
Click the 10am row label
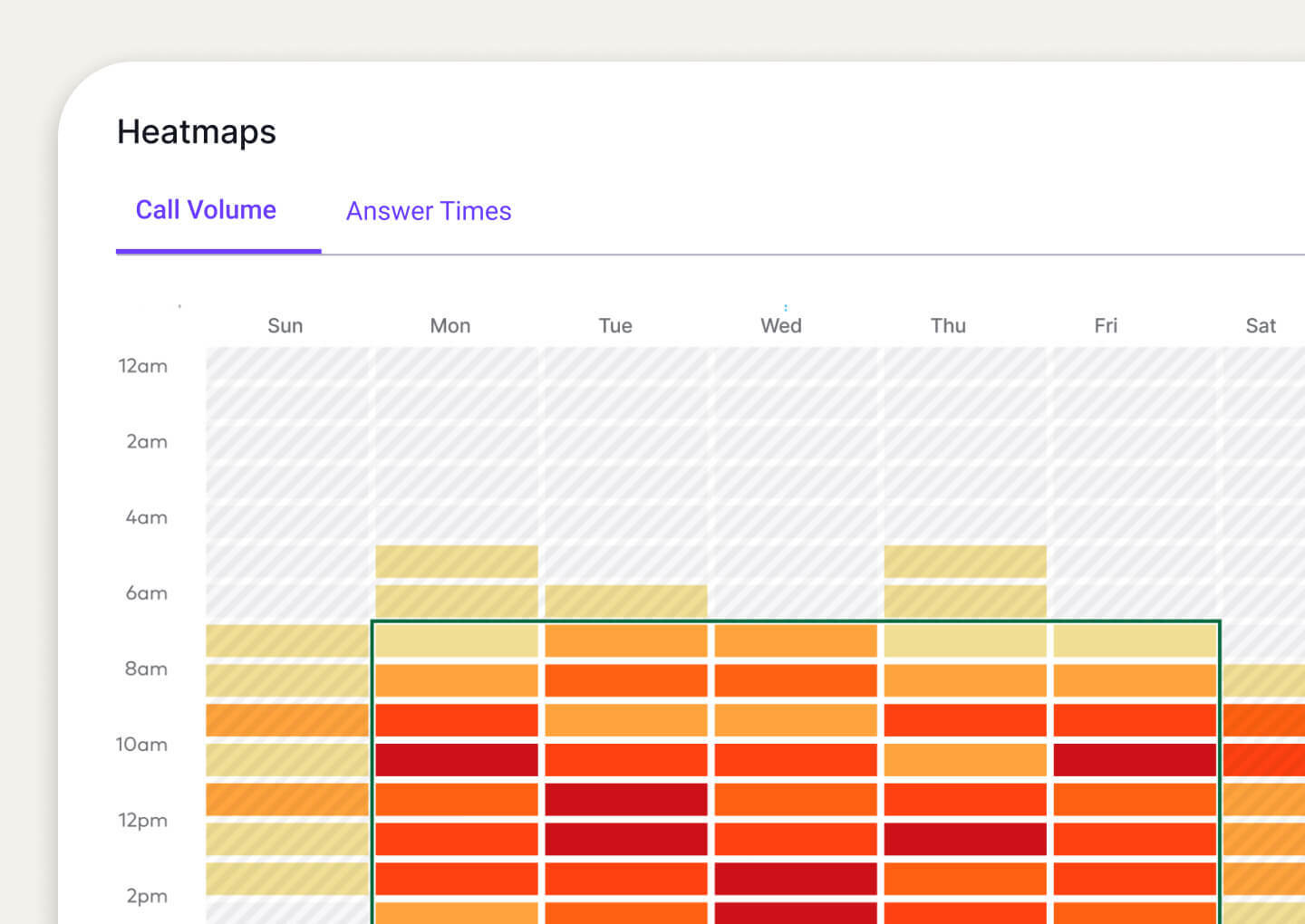[x=141, y=745]
